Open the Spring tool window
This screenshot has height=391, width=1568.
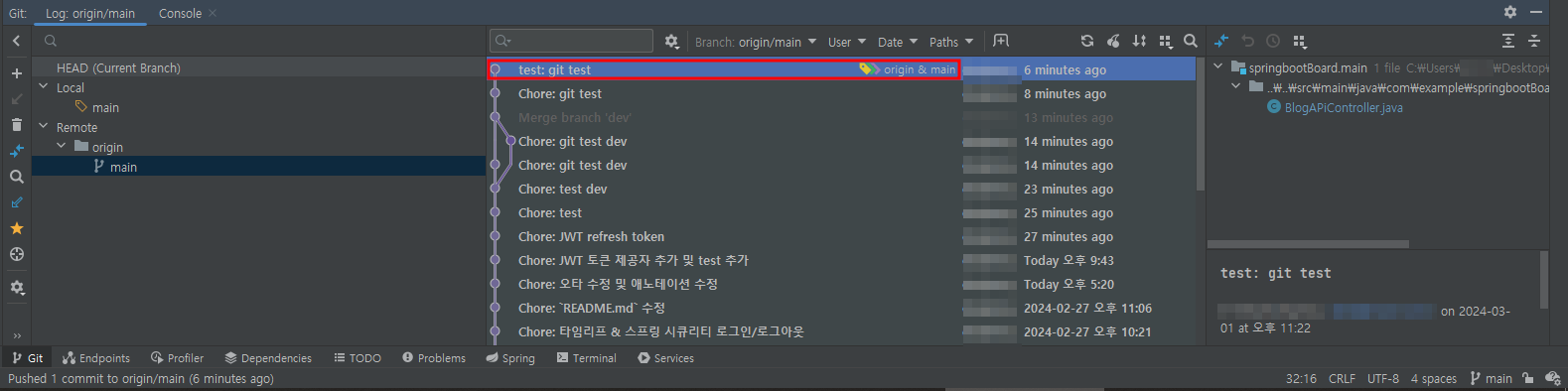point(510,358)
